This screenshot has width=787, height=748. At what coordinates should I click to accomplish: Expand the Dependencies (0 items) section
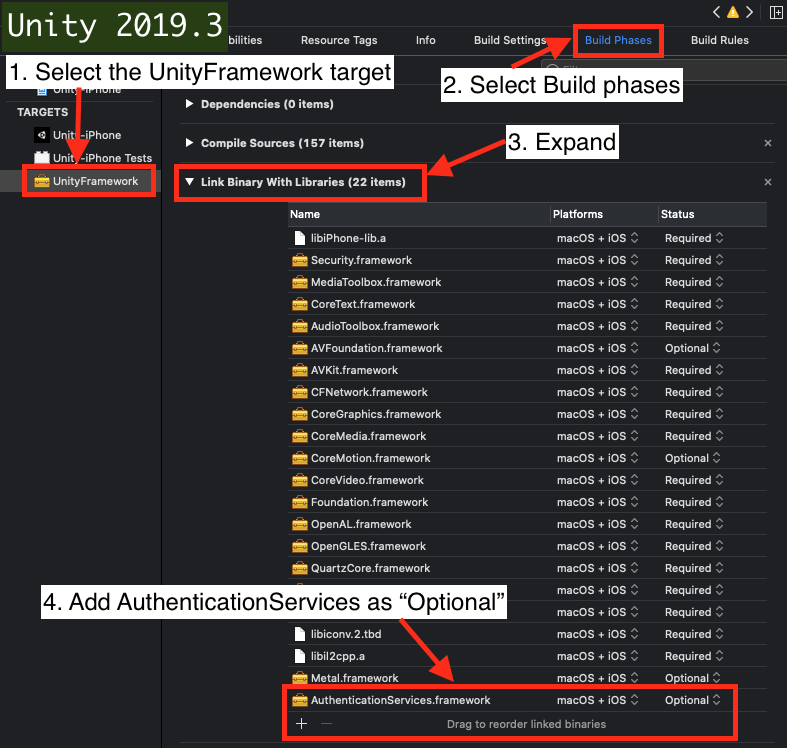click(x=189, y=103)
